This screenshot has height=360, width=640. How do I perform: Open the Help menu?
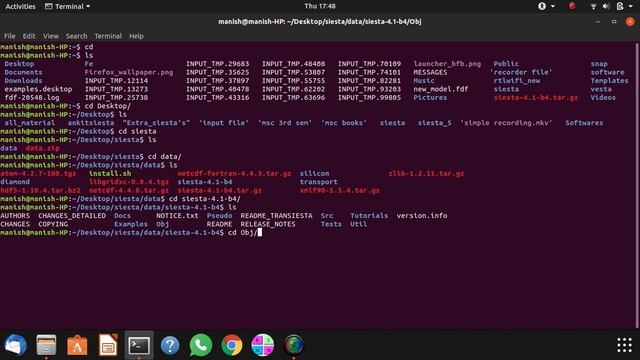(x=136, y=36)
